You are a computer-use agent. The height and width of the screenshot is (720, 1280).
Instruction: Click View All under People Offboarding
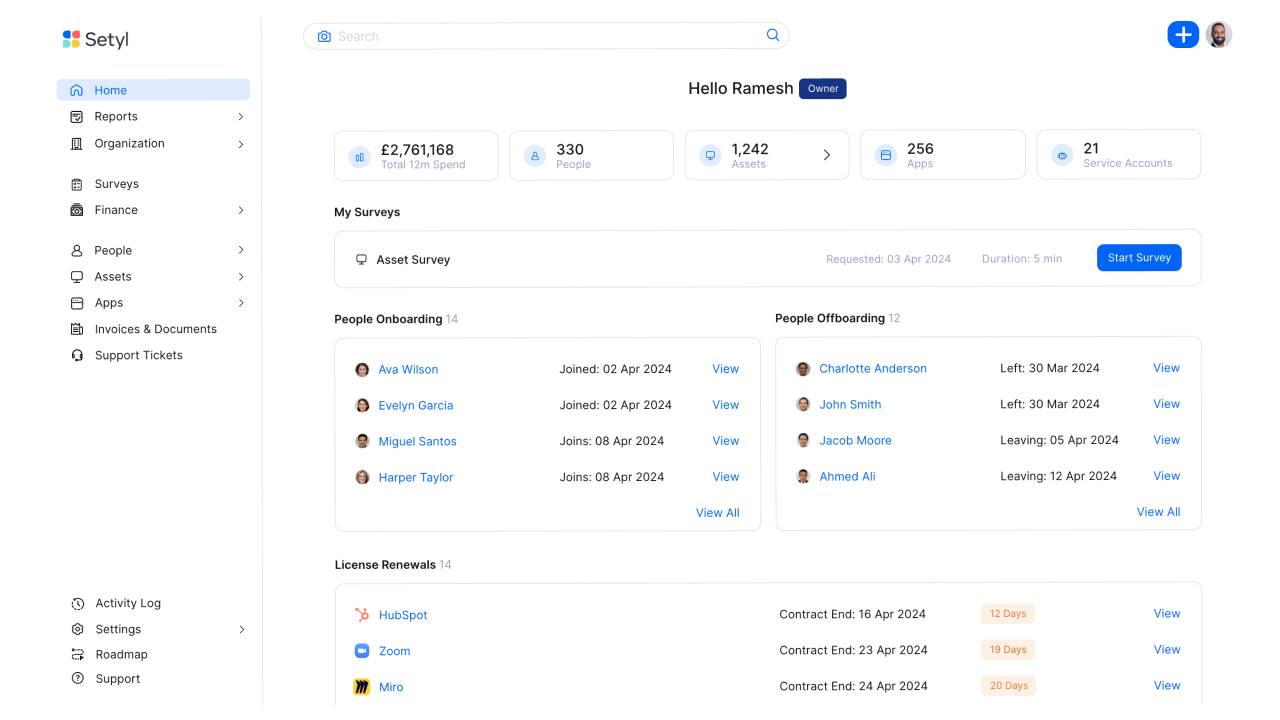[x=1158, y=512]
